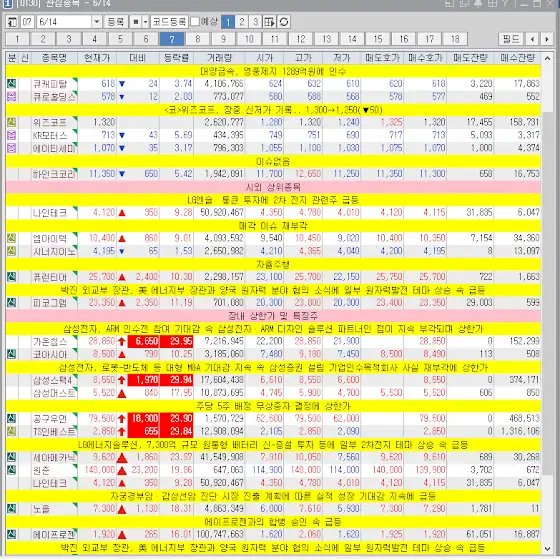Click the scrollbar down arrow
This screenshot has height=560, width=560.
click(547, 549)
